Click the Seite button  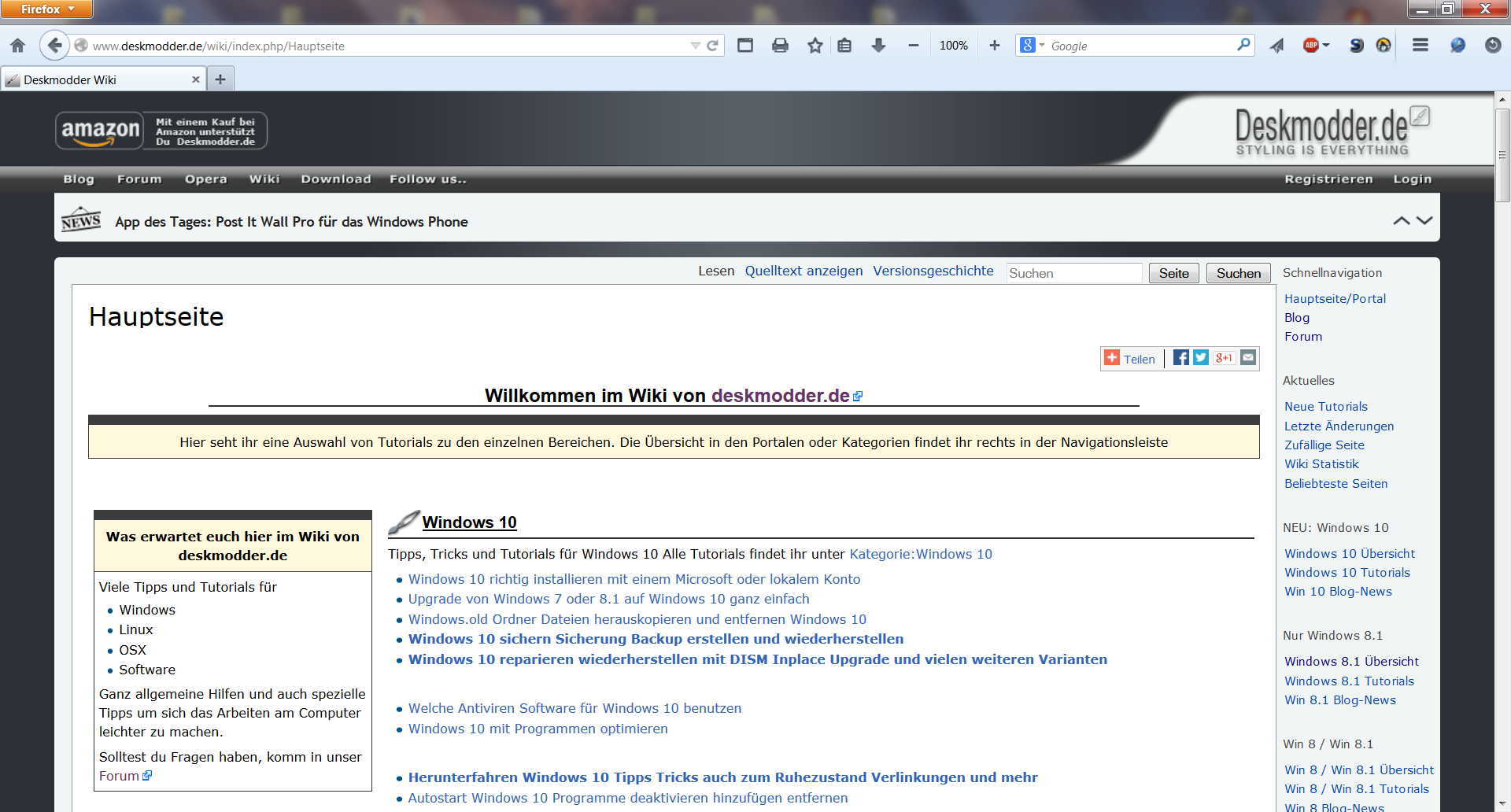click(1173, 273)
